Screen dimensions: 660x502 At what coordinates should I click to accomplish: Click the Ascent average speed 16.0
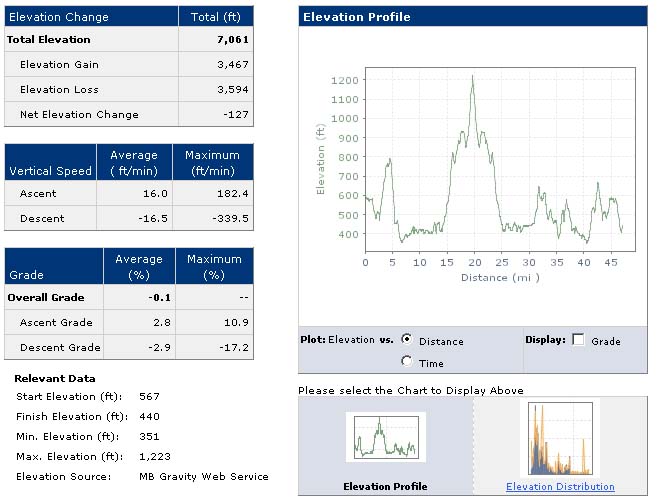pyautogui.click(x=155, y=194)
